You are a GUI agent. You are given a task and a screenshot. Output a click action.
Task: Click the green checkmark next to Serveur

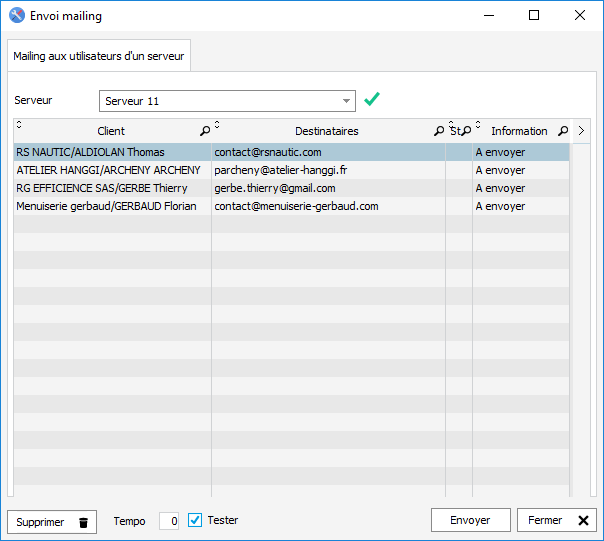pos(372,100)
